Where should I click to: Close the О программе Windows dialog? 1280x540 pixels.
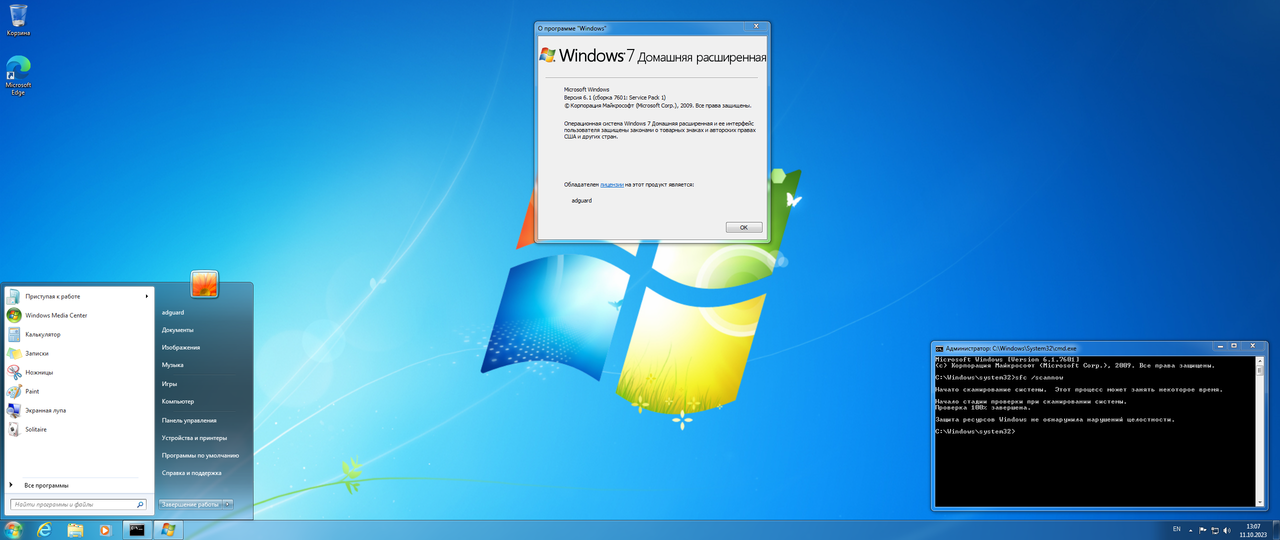click(757, 27)
